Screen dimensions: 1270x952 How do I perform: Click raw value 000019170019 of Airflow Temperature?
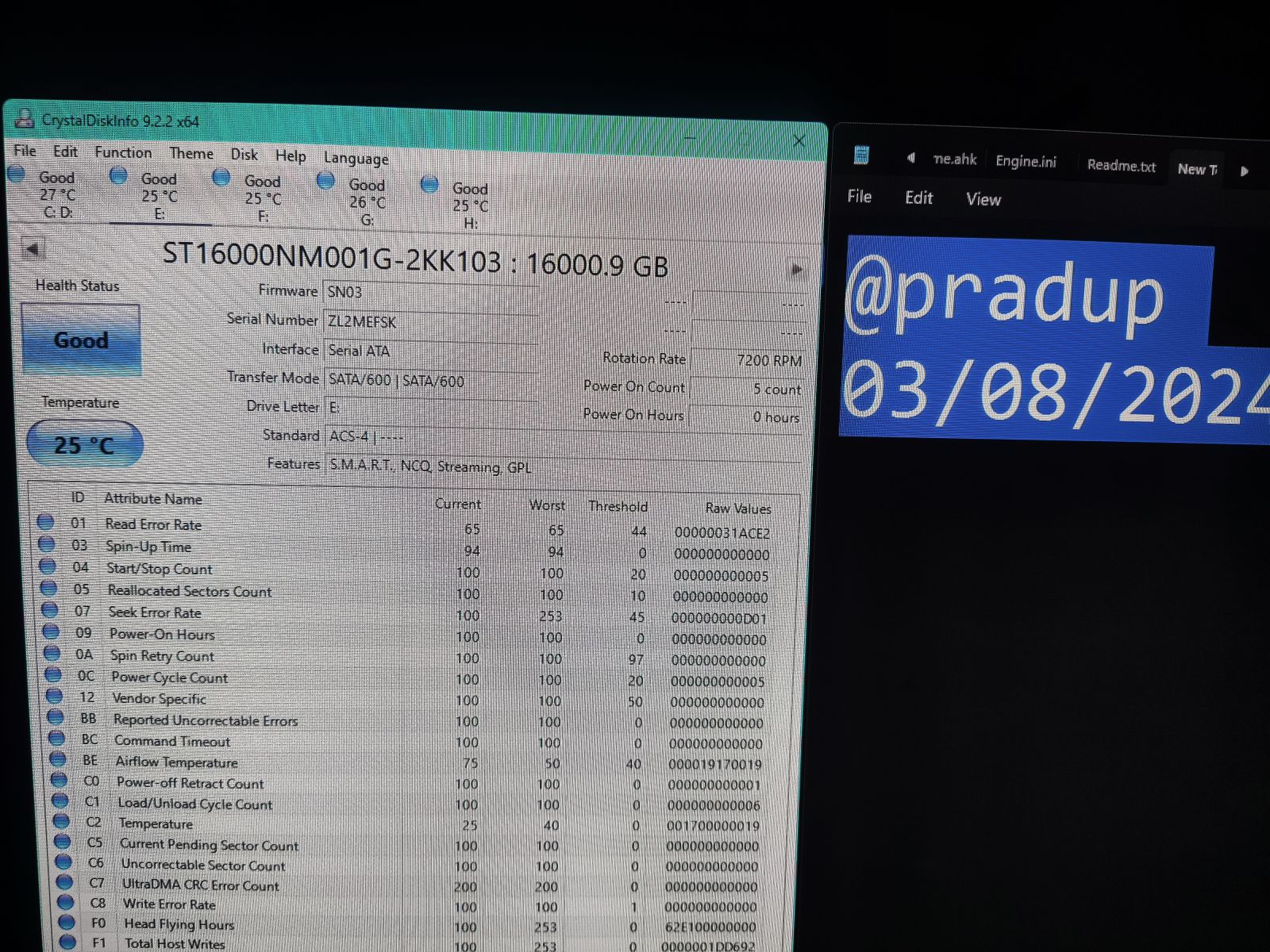pos(714,765)
